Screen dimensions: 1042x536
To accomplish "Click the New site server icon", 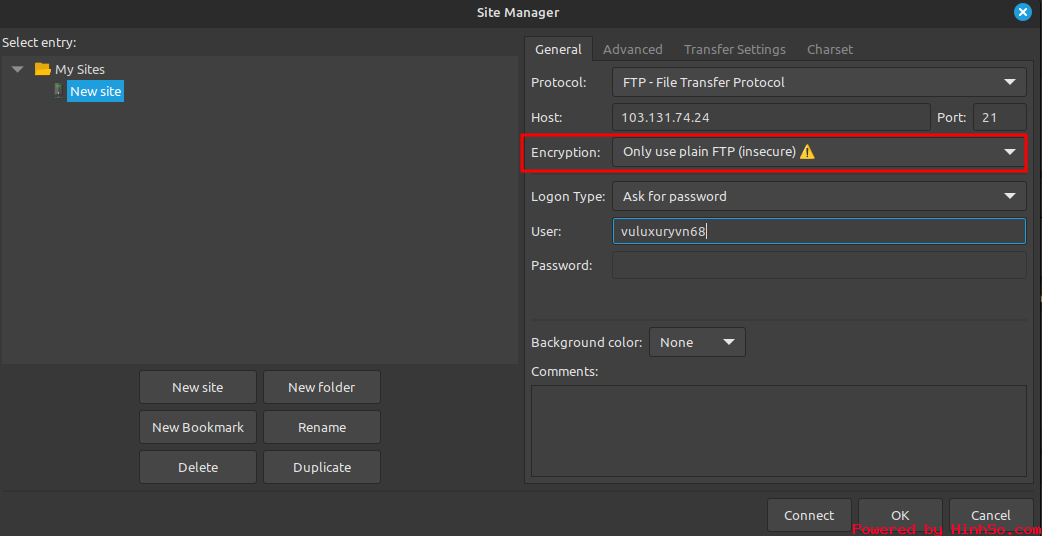I will pos(58,91).
